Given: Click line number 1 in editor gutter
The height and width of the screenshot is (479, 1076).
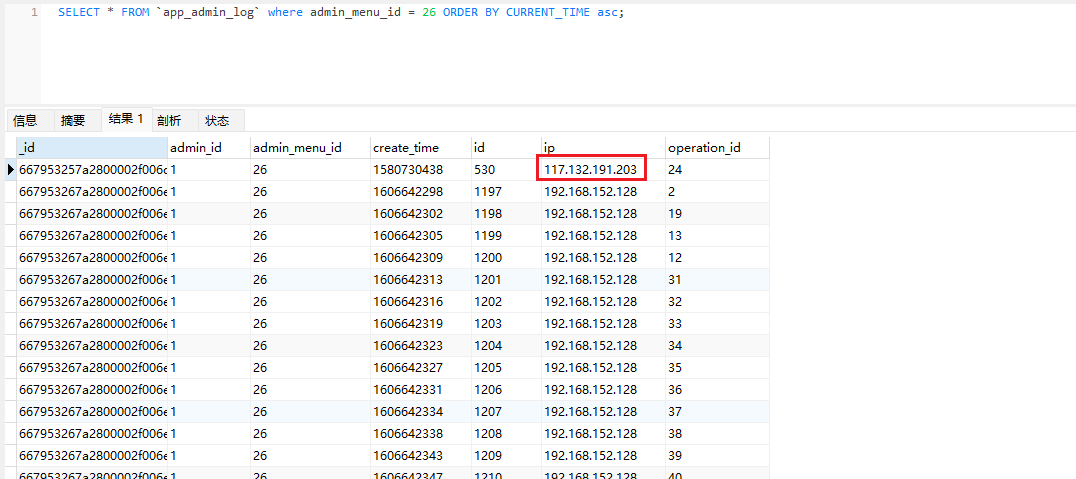Looking at the screenshot, I should (x=34, y=12).
